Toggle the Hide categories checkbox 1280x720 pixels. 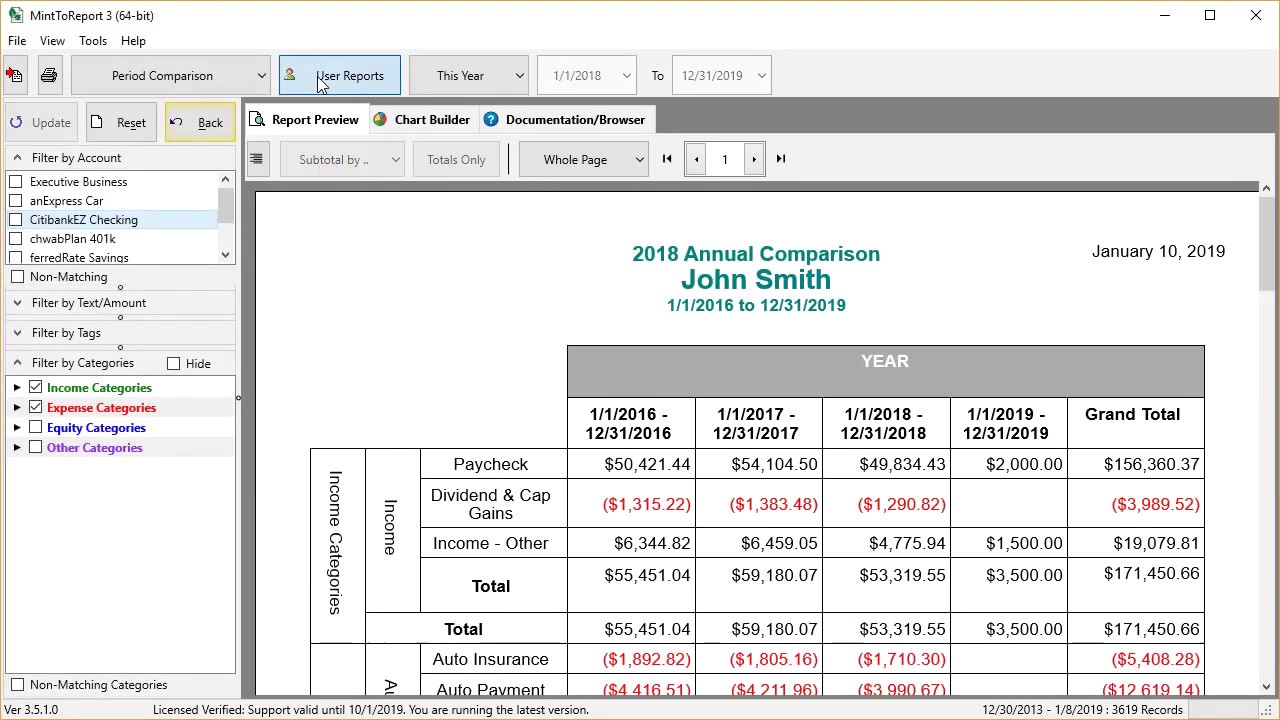174,364
